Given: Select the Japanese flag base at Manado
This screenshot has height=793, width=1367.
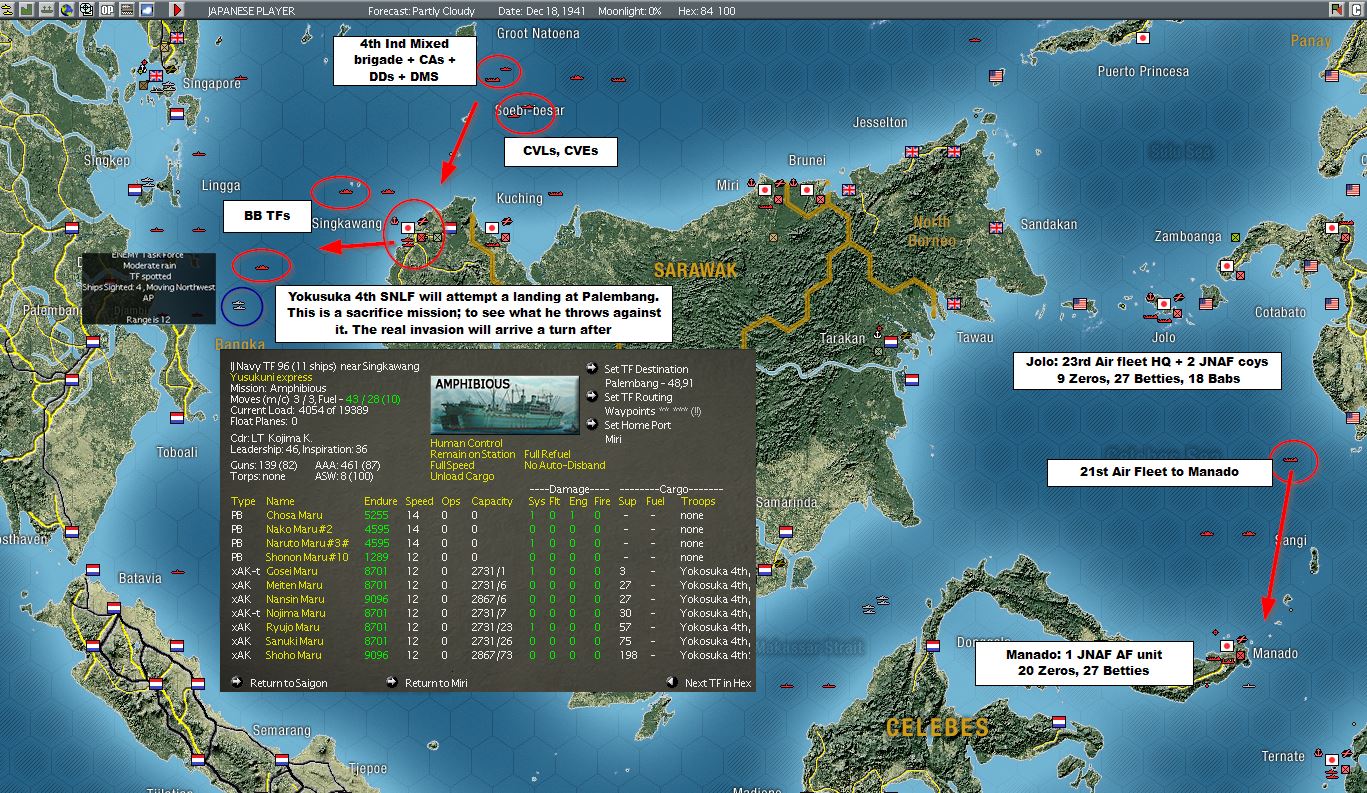Looking at the screenshot, I should pos(1228,648).
